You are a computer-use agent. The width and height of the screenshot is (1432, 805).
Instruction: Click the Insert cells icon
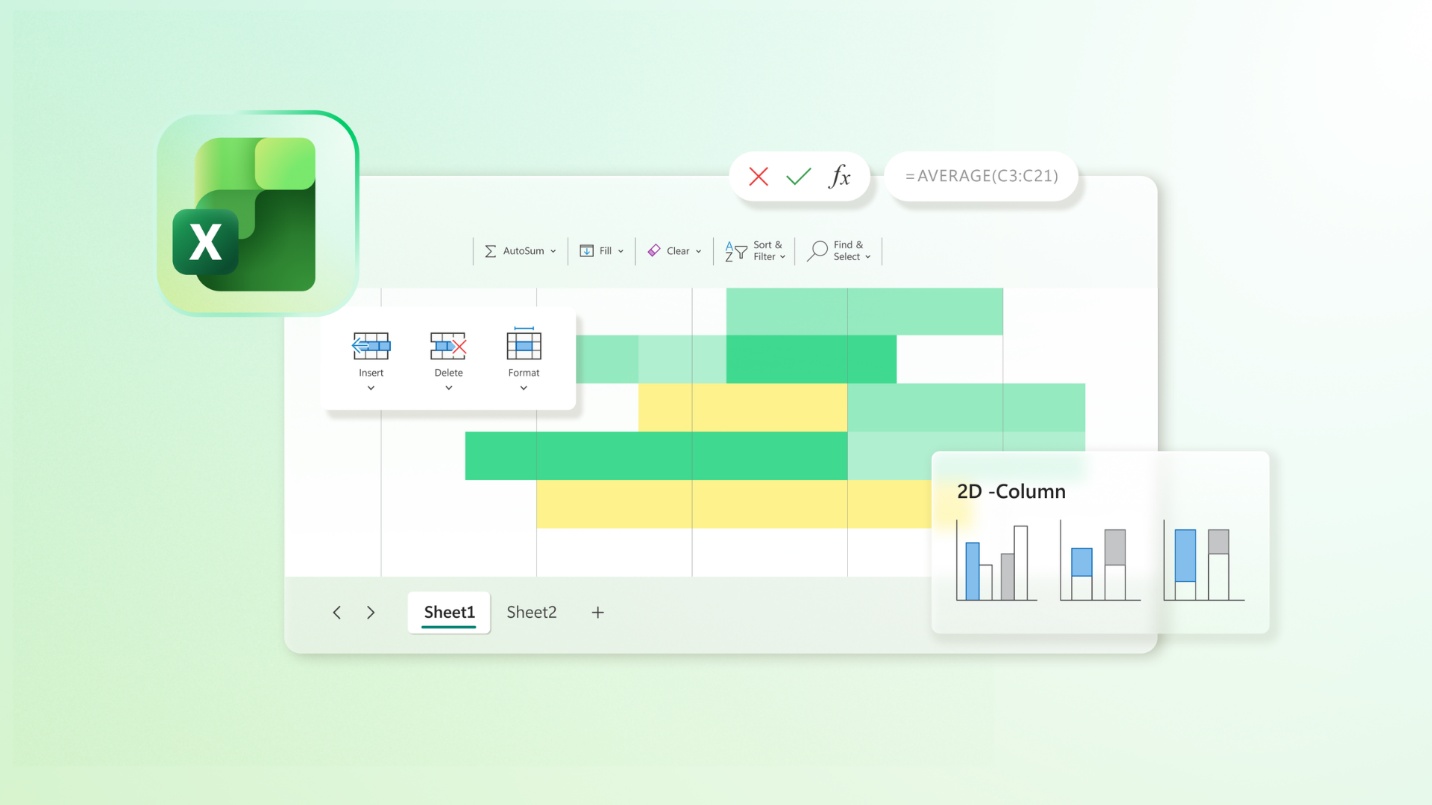(371, 346)
